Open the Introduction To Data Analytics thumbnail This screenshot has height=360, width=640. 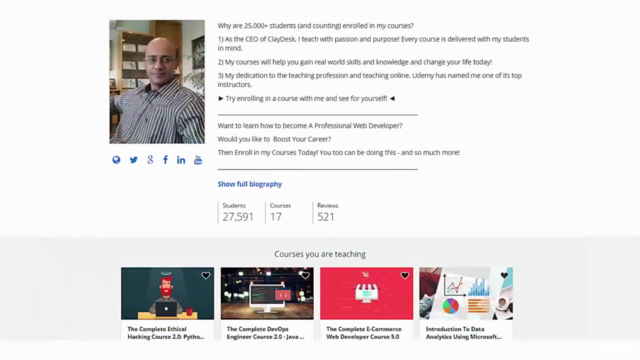(x=466, y=293)
